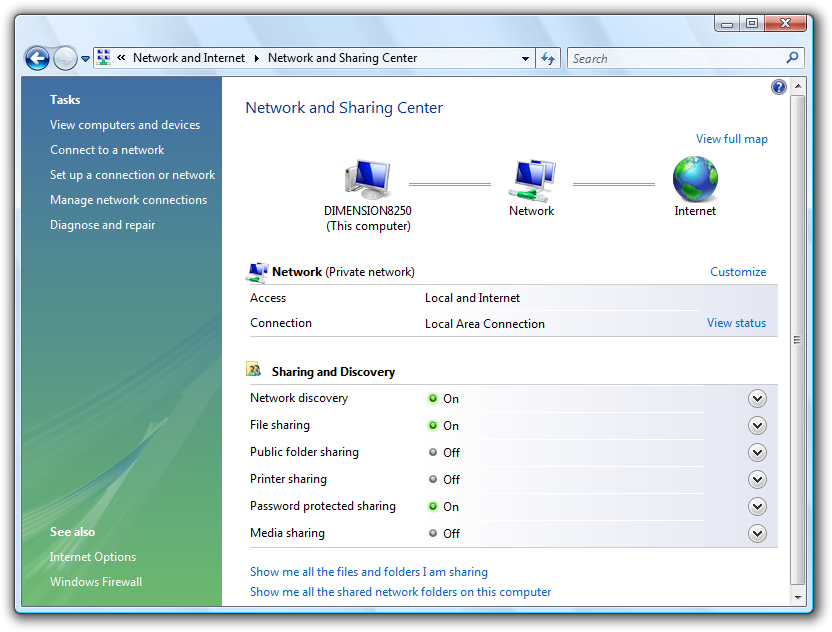Click the 'Local and Internet' access value
Viewport: 832px width, 632px height.
(x=472, y=298)
